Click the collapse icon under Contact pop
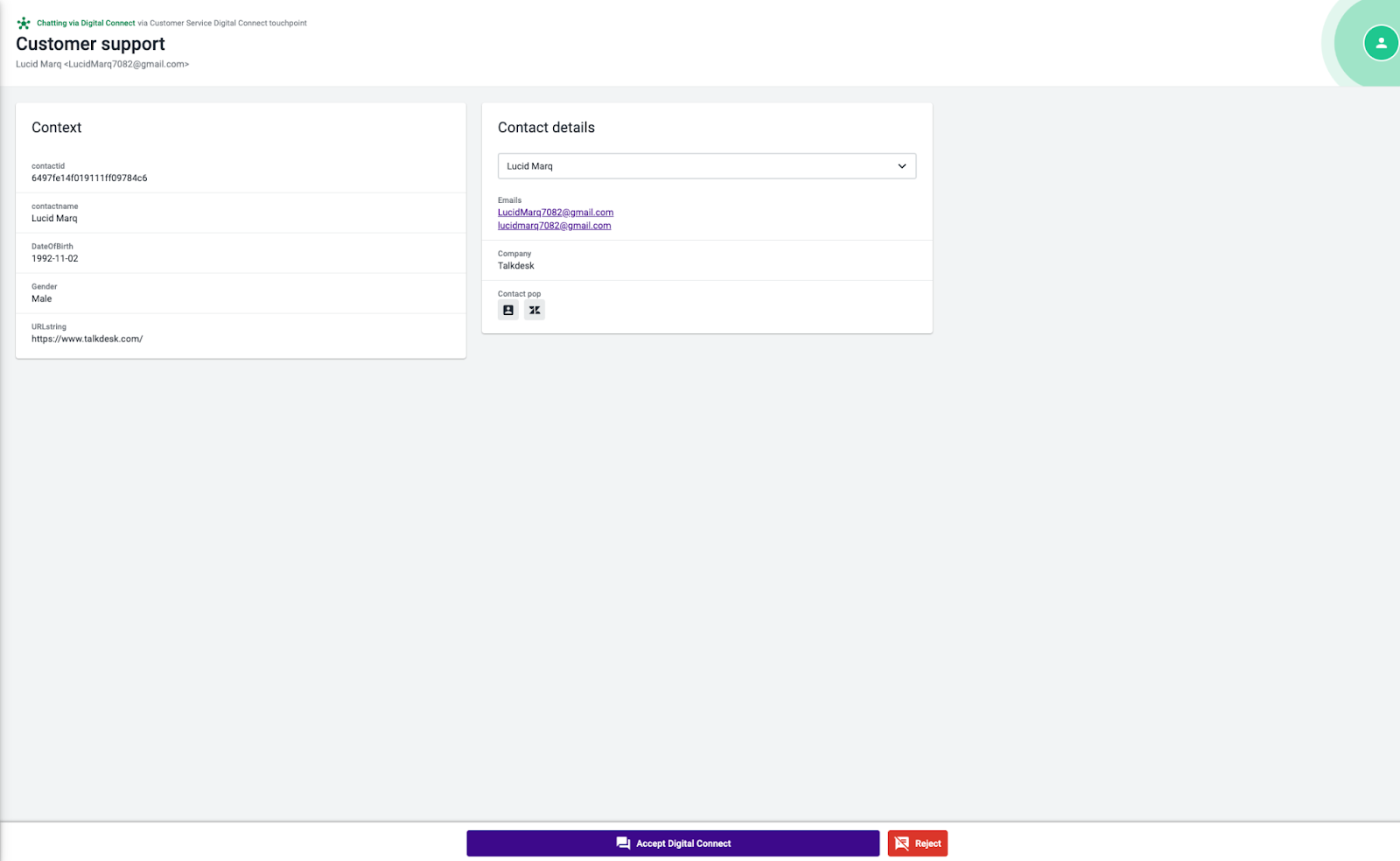Image resolution: width=1400 pixels, height=861 pixels. pyautogui.click(x=534, y=309)
